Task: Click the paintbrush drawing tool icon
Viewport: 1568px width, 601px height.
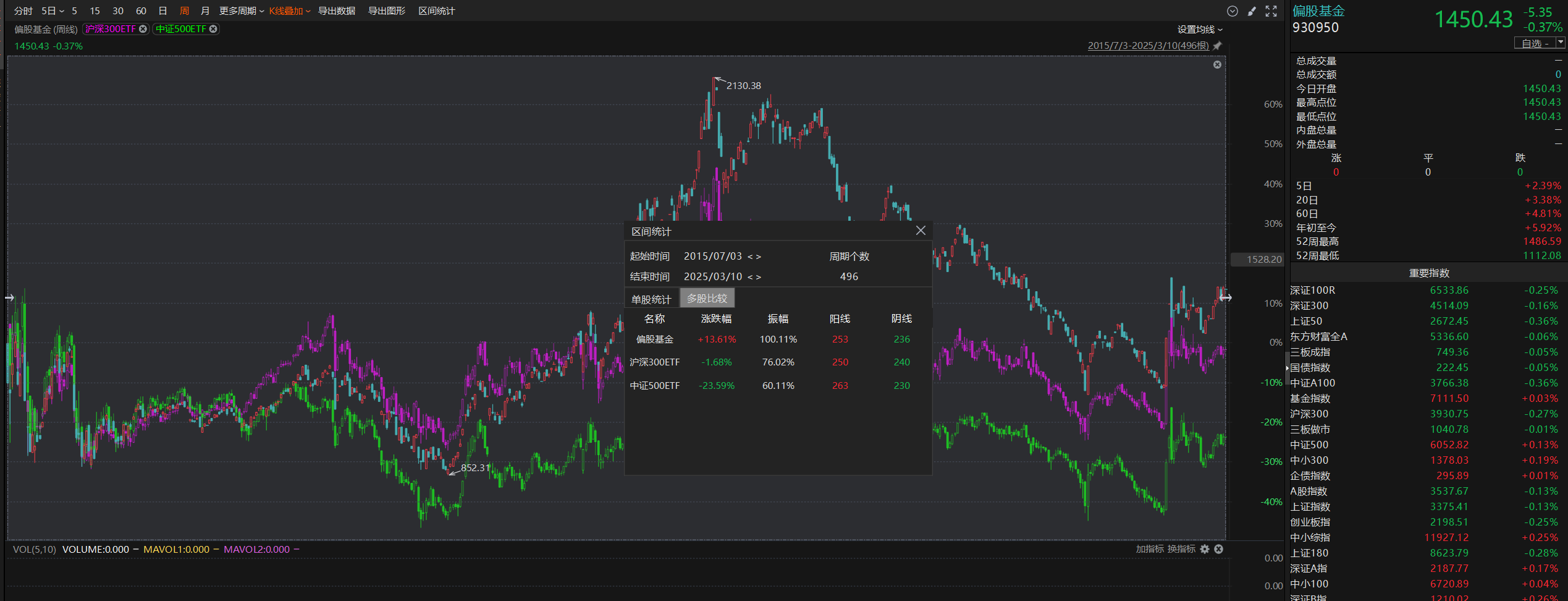Action: click(1252, 11)
